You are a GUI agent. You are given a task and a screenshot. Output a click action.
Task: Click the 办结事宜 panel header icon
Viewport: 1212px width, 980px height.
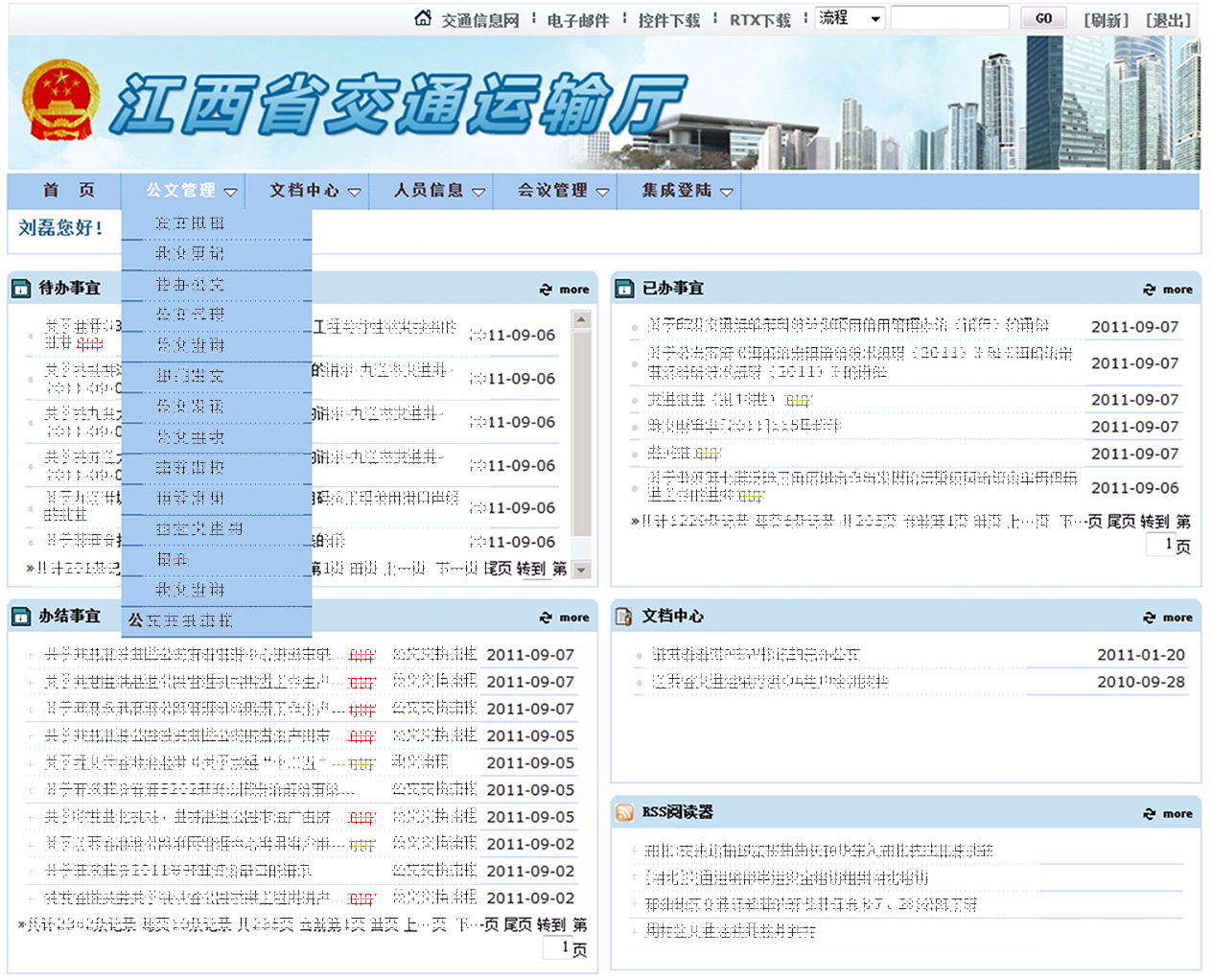point(21,616)
